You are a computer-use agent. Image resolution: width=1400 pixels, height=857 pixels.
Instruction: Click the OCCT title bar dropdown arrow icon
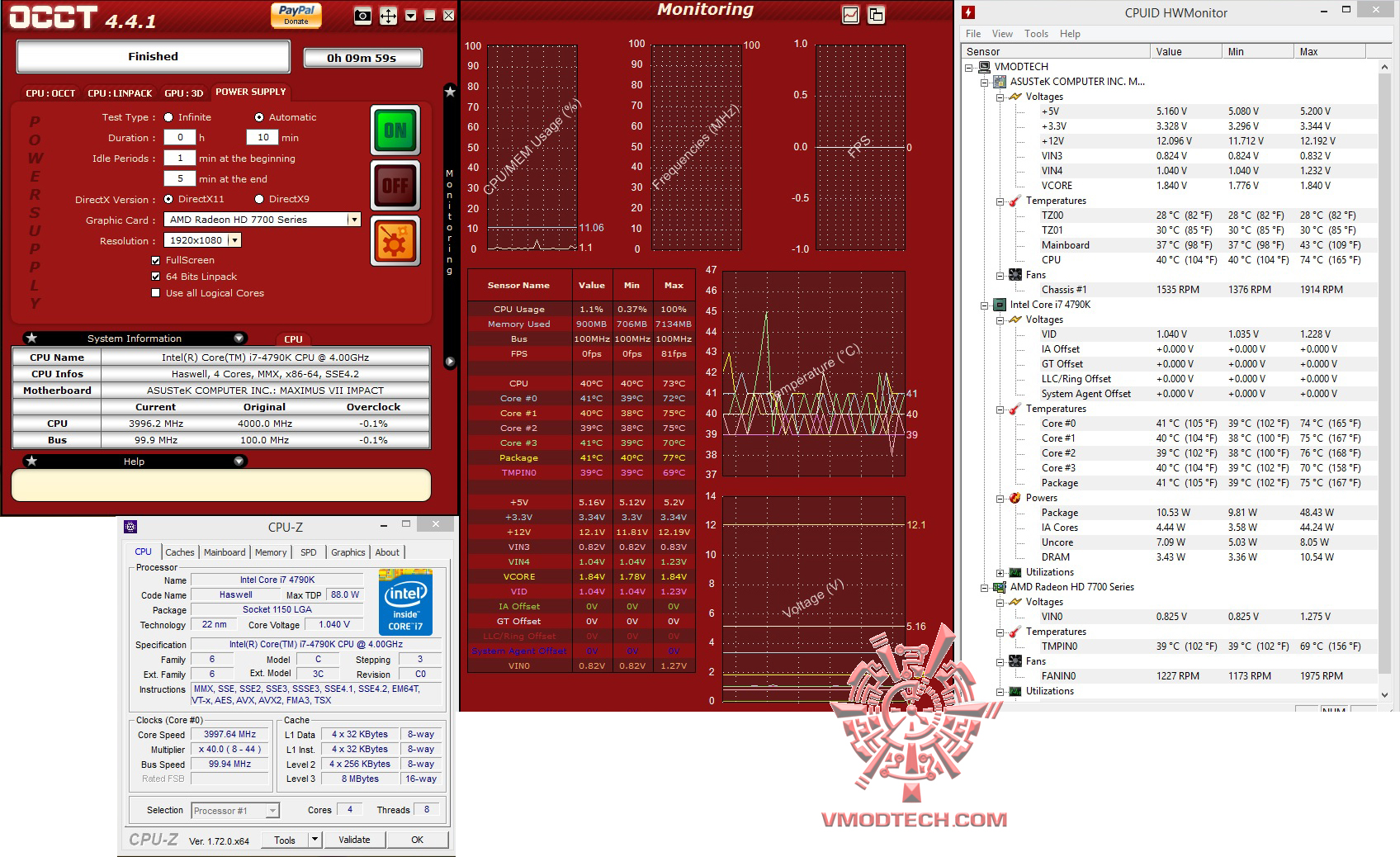coord(410,16)
